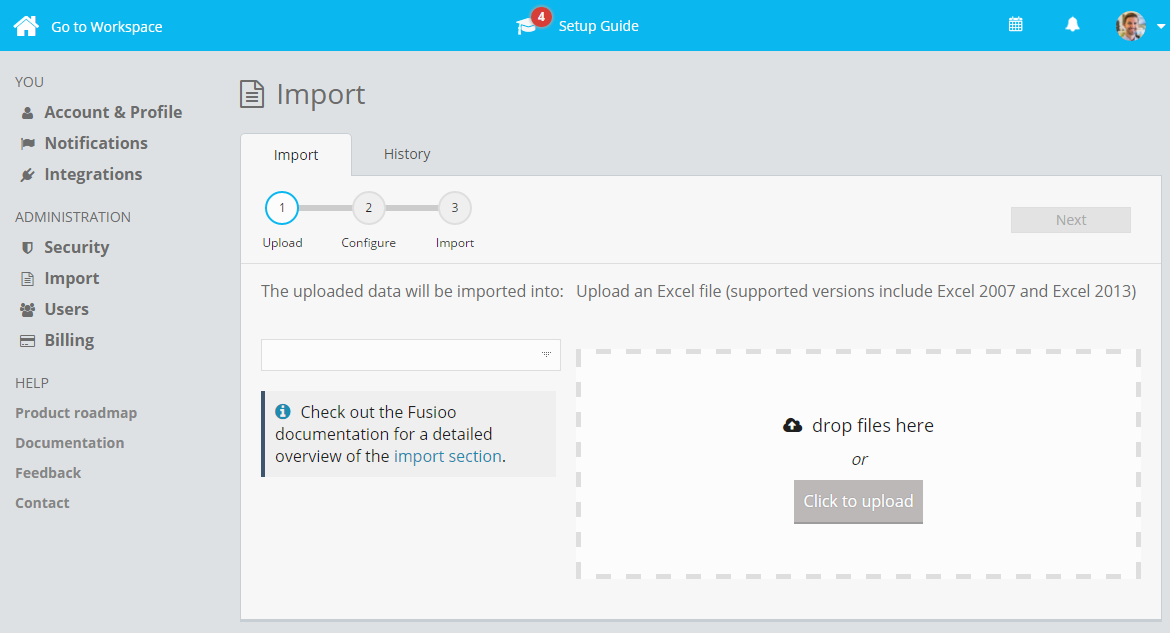Screen dimensions: 1170x633
Task: Open the Setup Guide graduation cap icon
Action: click(526, 27)
